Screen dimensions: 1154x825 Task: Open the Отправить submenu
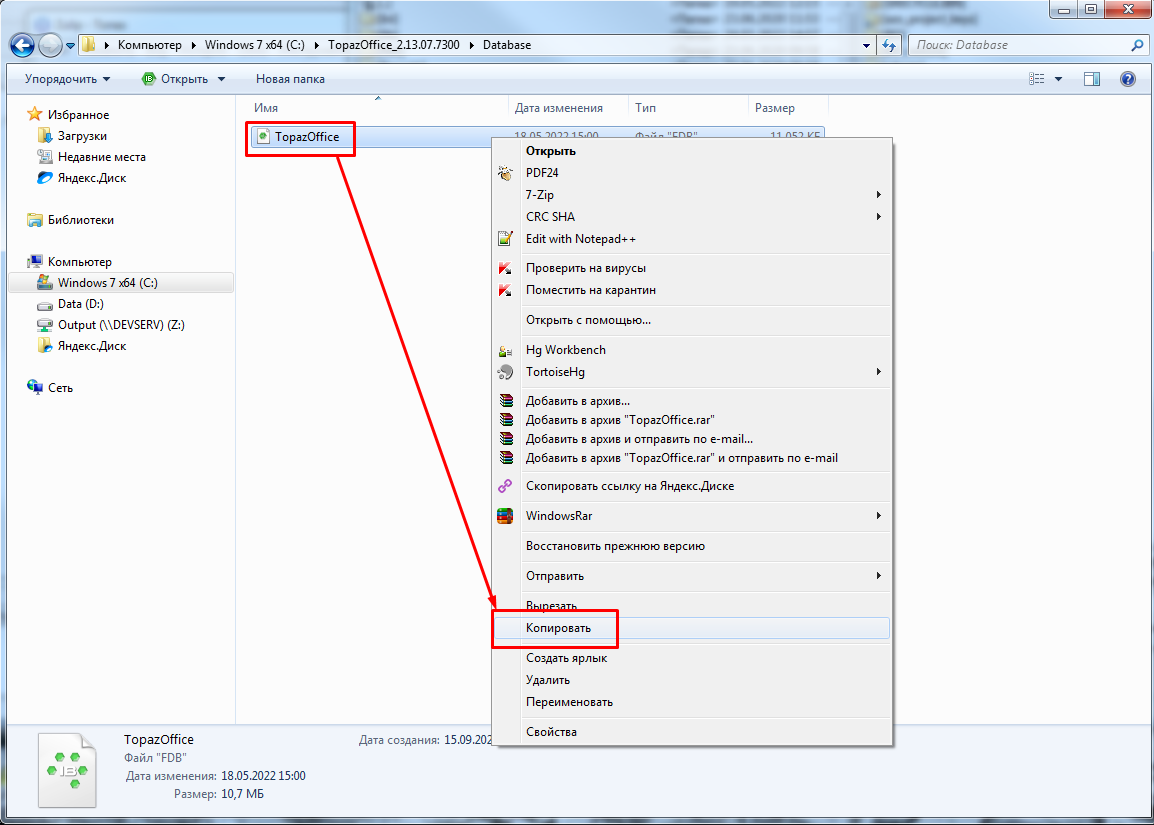click(692, 576)
